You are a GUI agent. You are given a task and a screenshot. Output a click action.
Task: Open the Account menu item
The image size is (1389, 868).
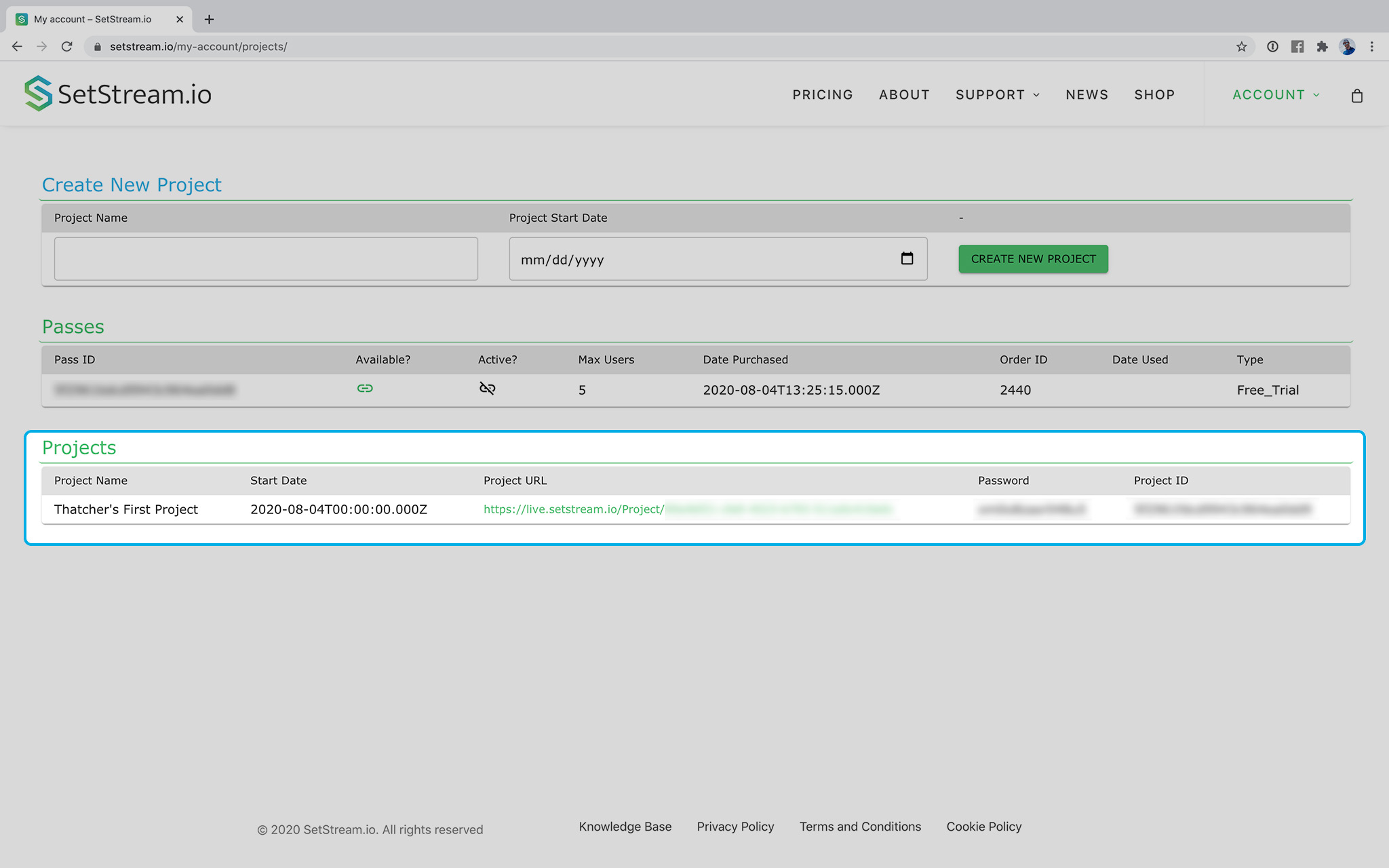(x=1268, y=95)
